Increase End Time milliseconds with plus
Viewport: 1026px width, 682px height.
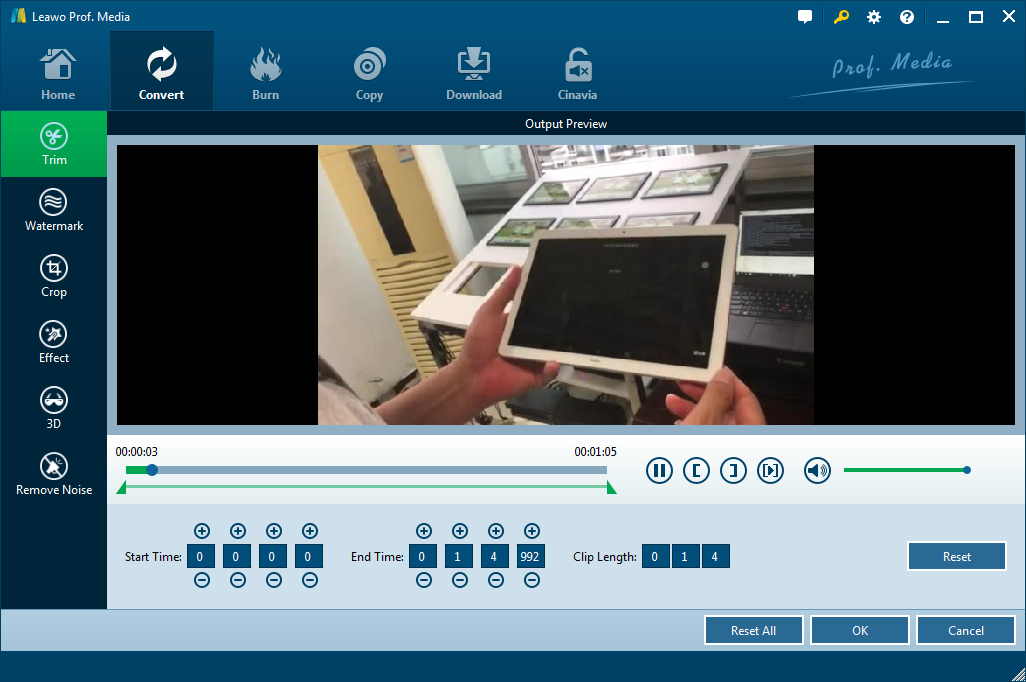click(532, 531)
